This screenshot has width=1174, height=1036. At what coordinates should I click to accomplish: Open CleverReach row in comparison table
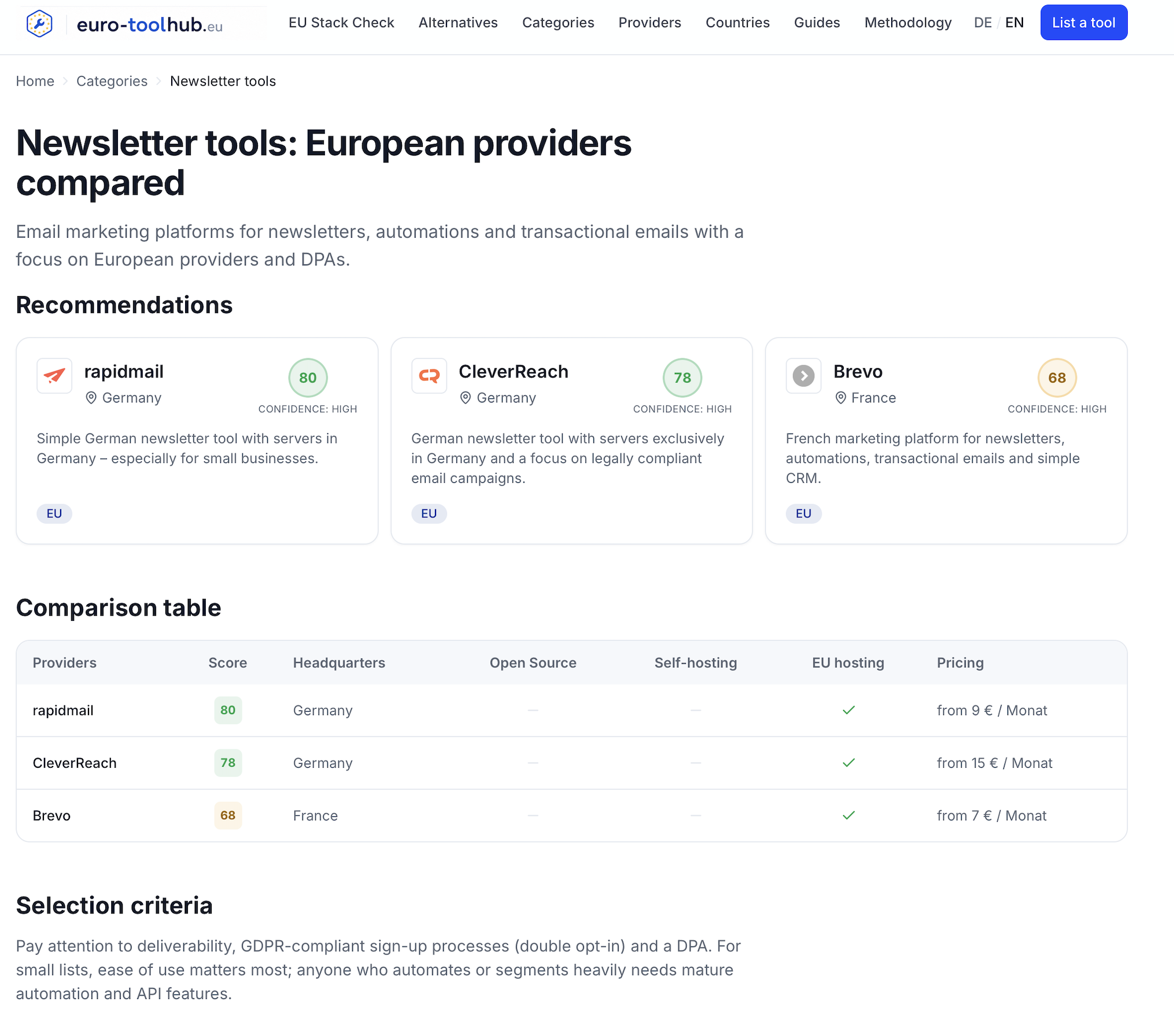tap(571, 763)
